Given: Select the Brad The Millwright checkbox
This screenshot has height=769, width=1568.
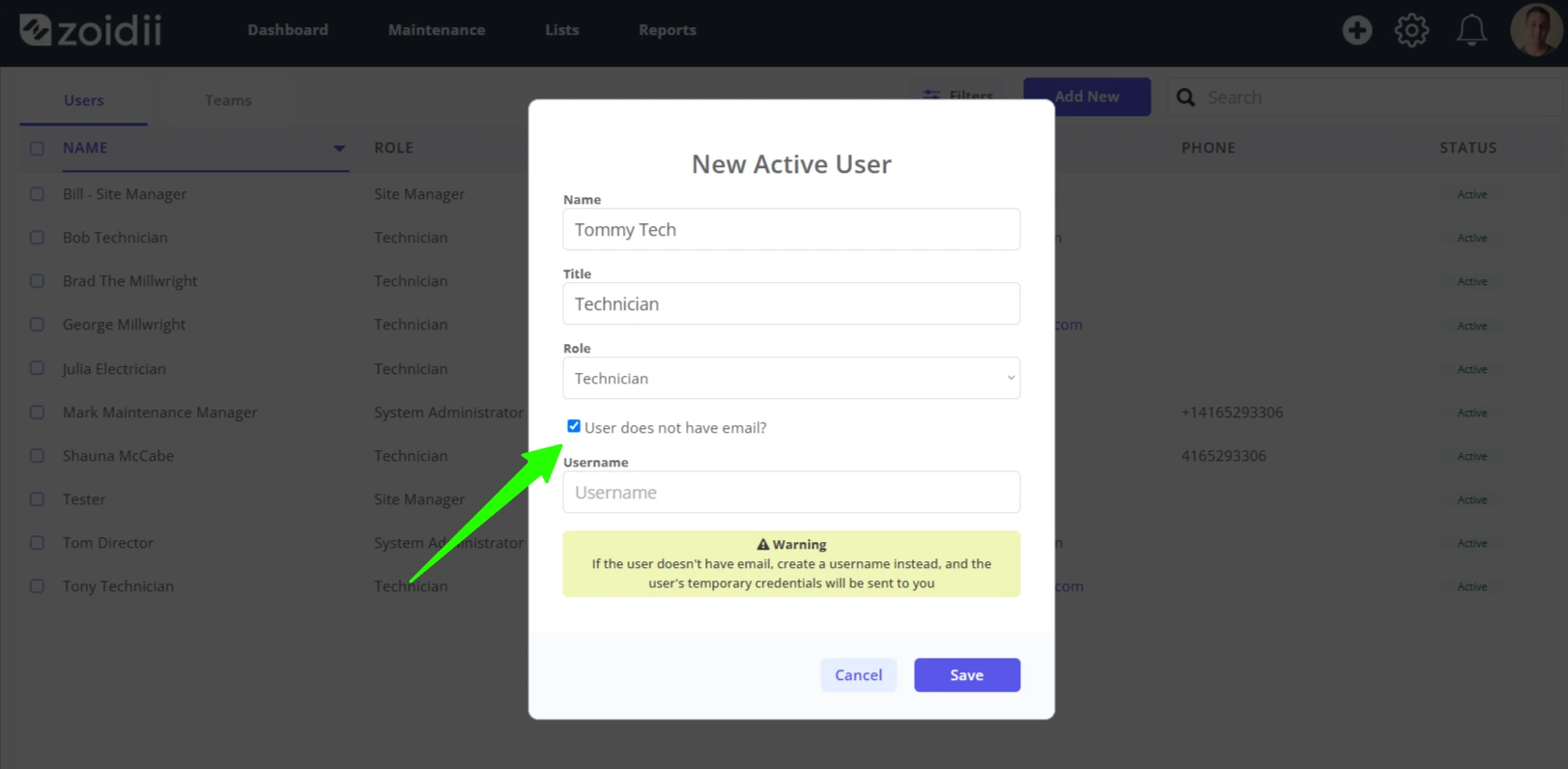Looking at the screenshot, I should pos(37,281).
